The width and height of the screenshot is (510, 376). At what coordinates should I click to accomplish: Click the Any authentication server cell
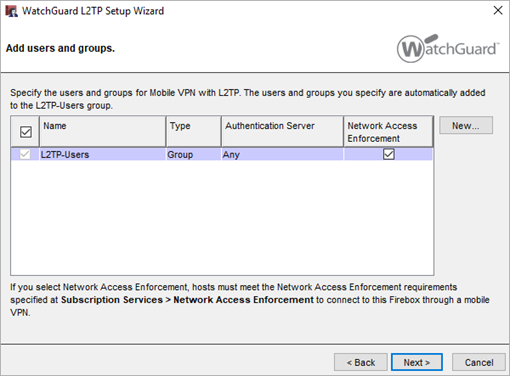click(282, 155)
